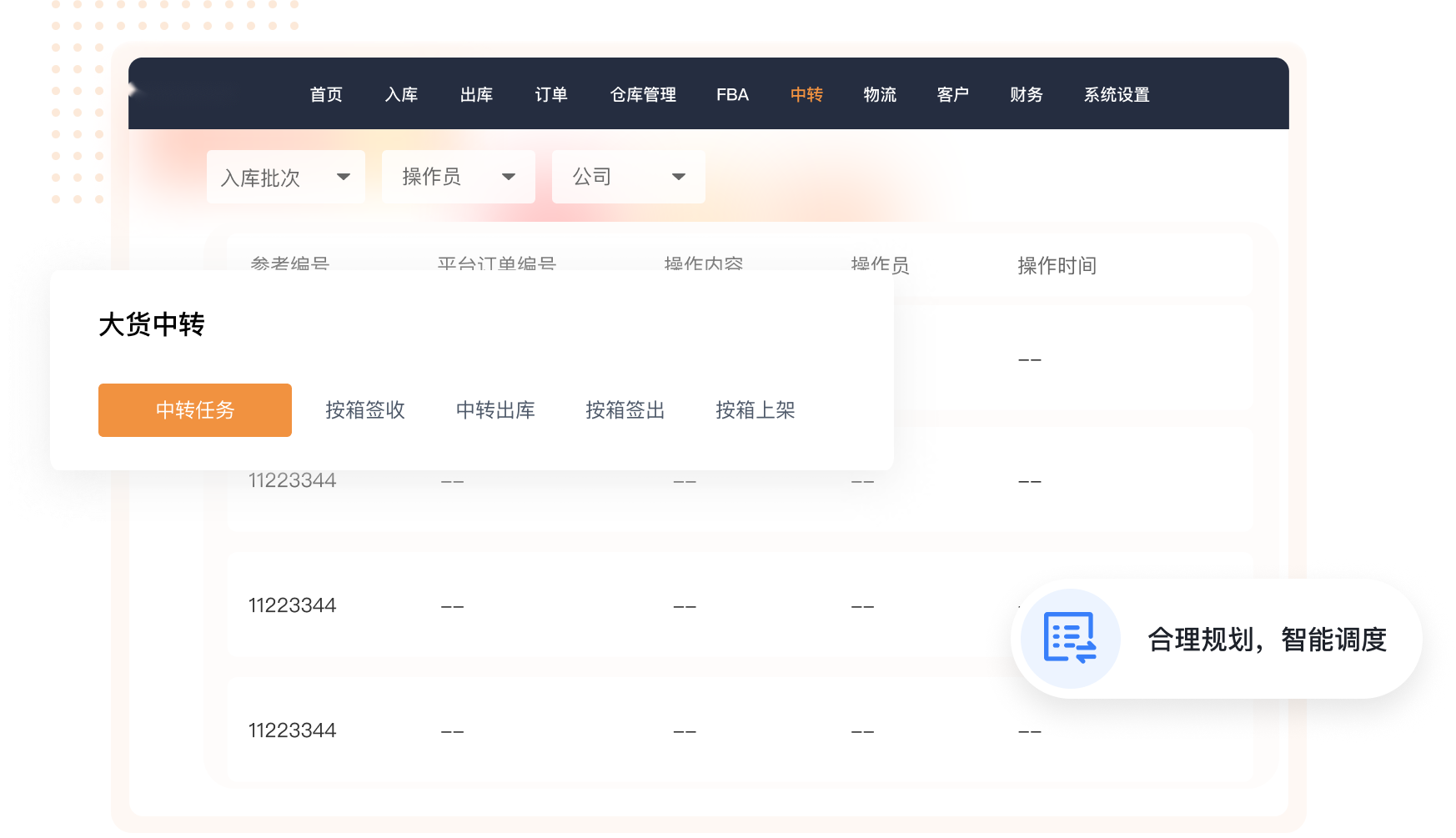The height and width of the screenshot is (838, 1456).
Task: Navigate to 仓库管理
Action: 643,95
